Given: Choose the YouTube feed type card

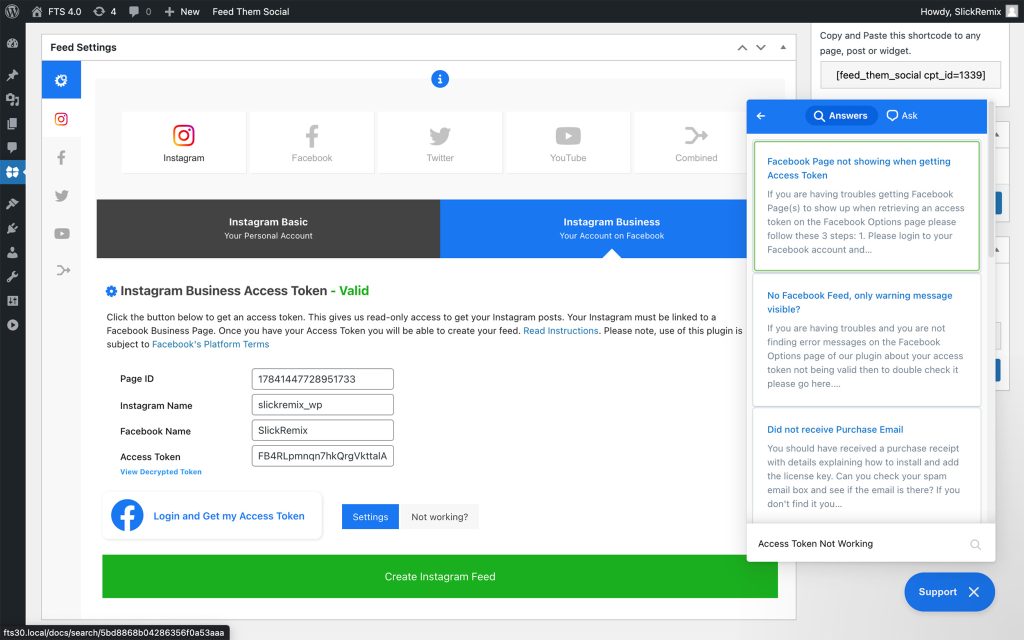Looking at the screenshot, I should 568,142.
